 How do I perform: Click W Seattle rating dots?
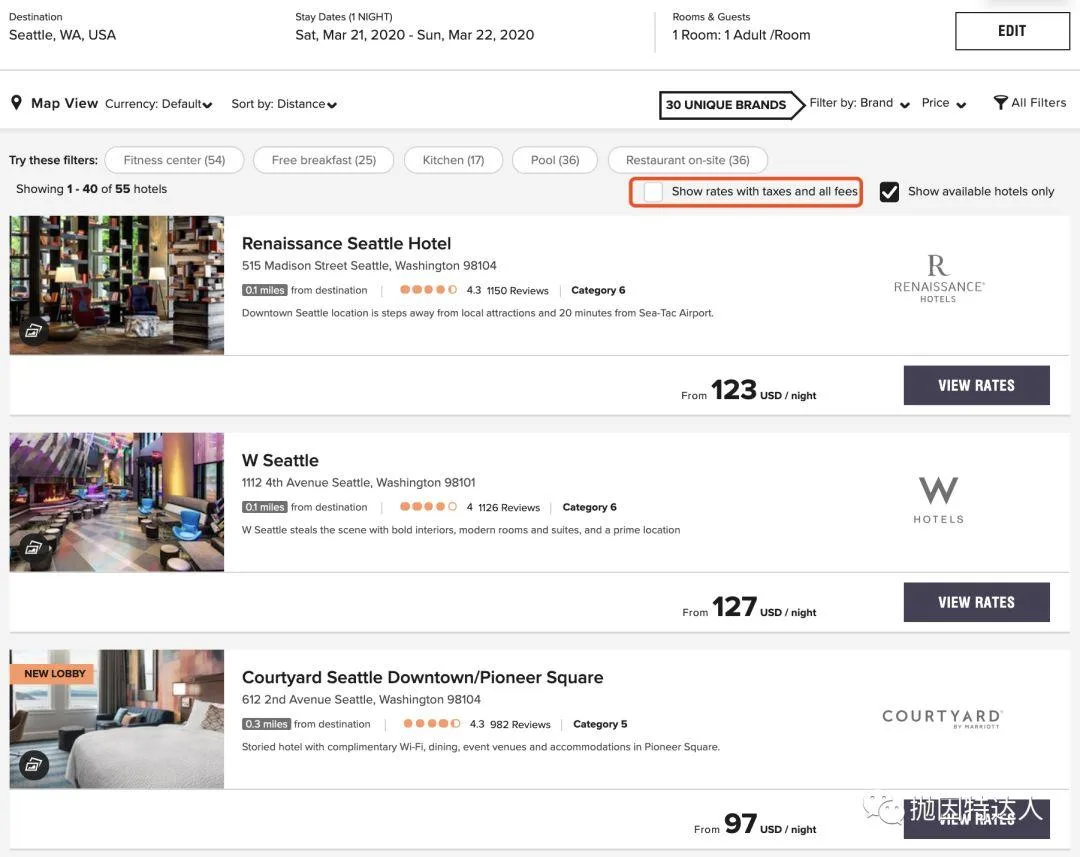(428, 507)
